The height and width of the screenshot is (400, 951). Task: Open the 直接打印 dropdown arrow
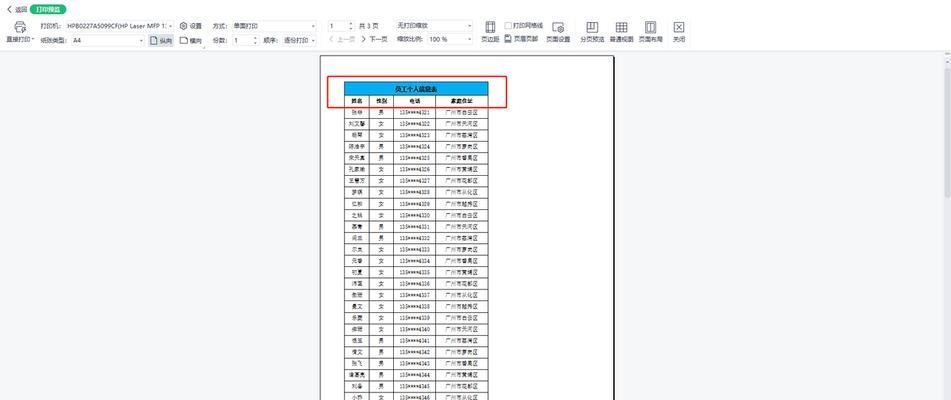32,39
